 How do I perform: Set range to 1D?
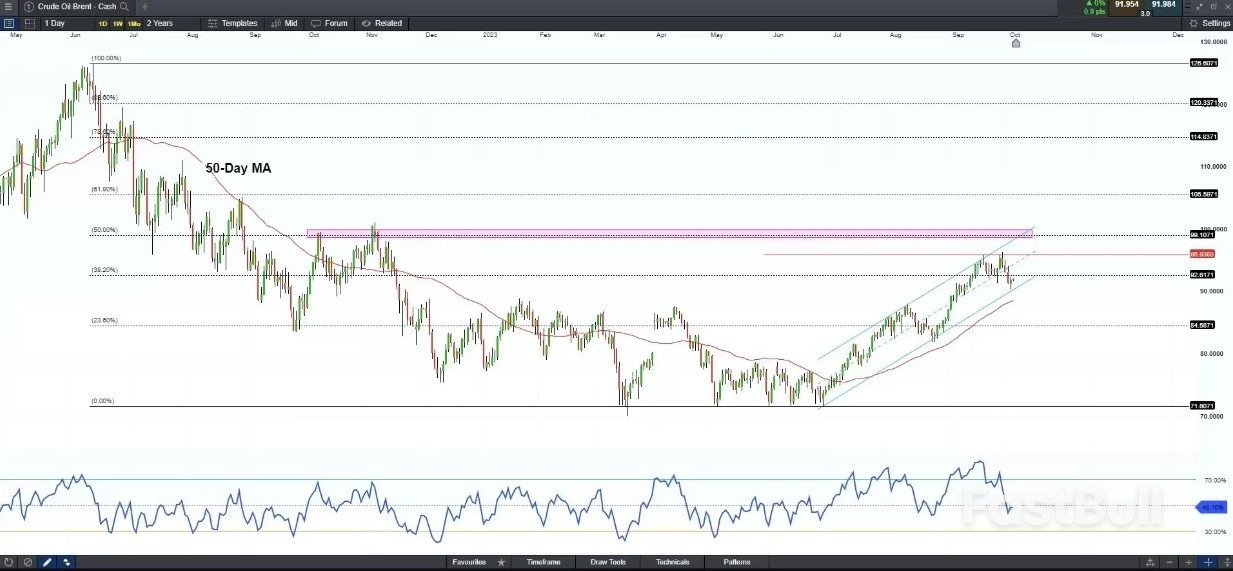[103, 23]
